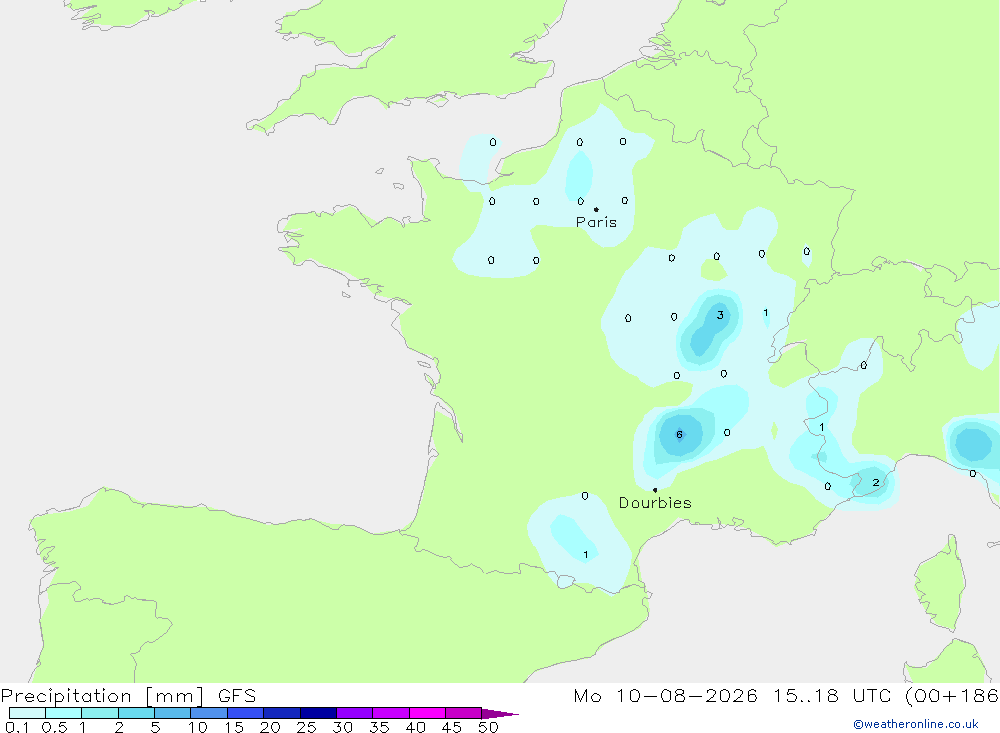
Task: Select the 1–2 mm legend color swatch
Action: click(100, 713)
